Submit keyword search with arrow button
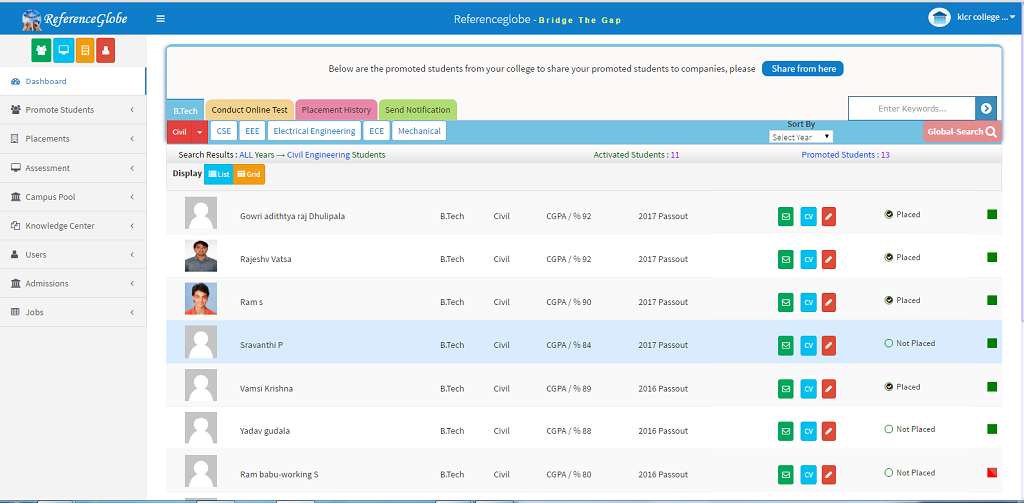1024x503 pixels. pos(986,109)
